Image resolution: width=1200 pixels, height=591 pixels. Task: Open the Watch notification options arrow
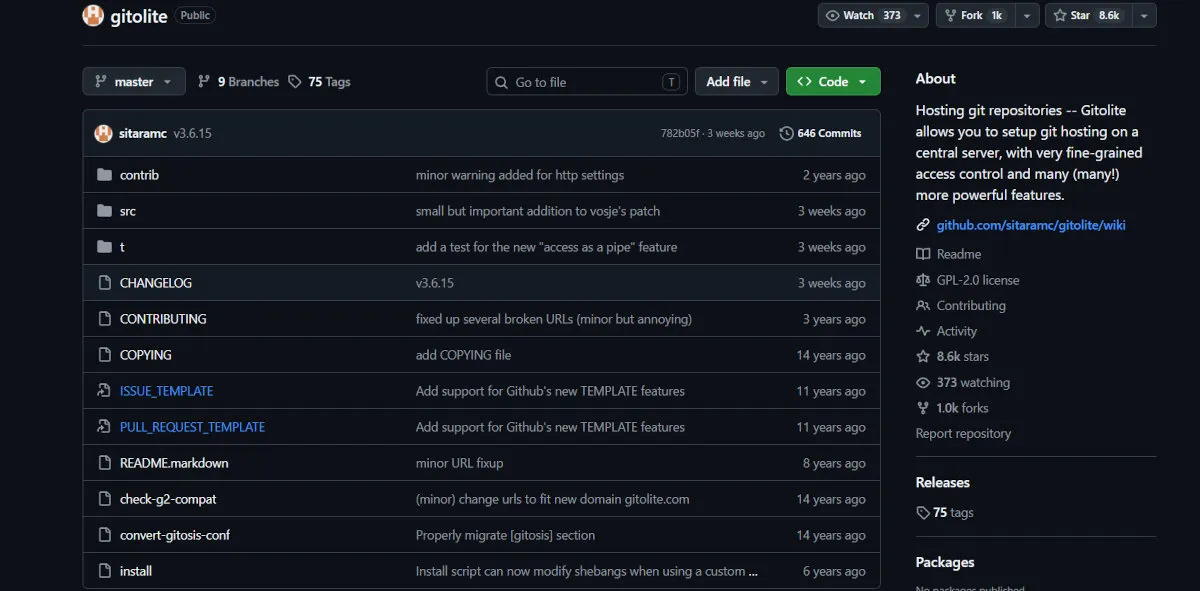tap(918, 16)
